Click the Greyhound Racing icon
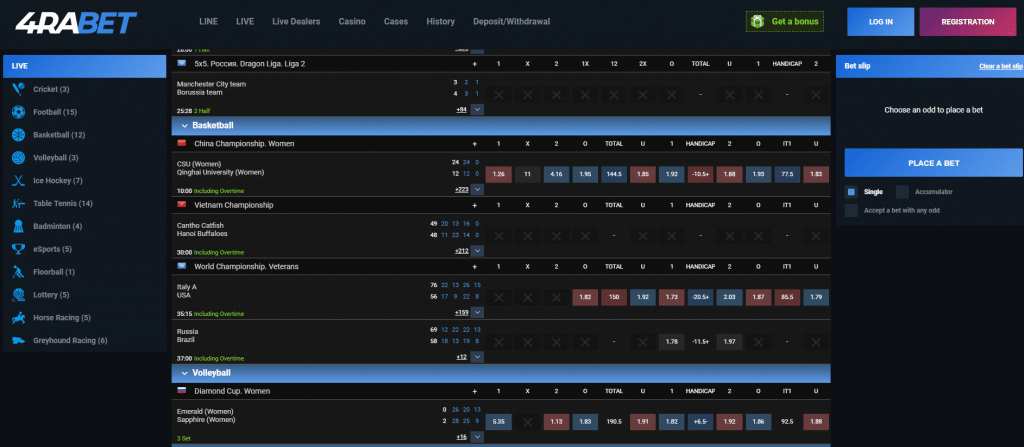 pos(18,340)
